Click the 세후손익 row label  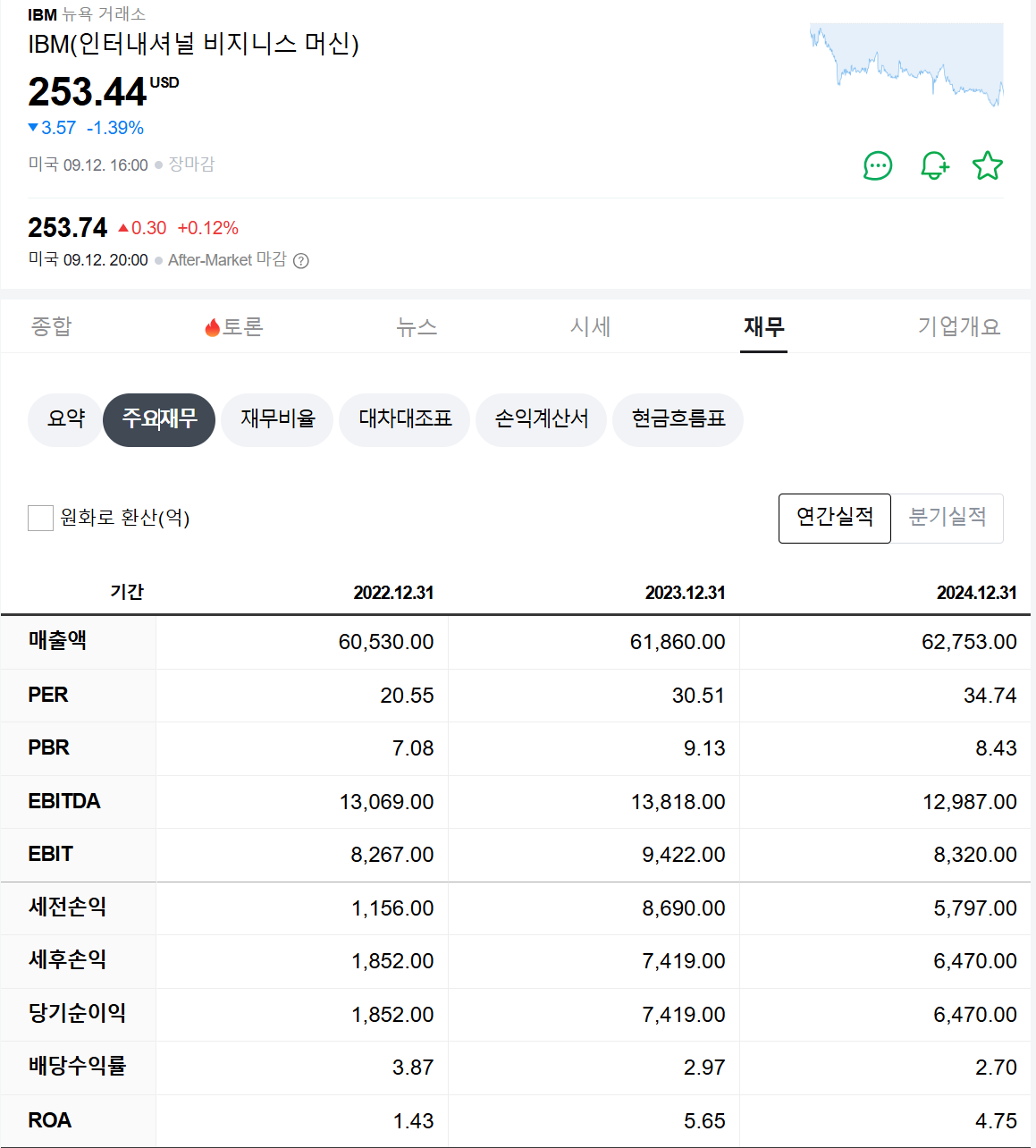68,960
